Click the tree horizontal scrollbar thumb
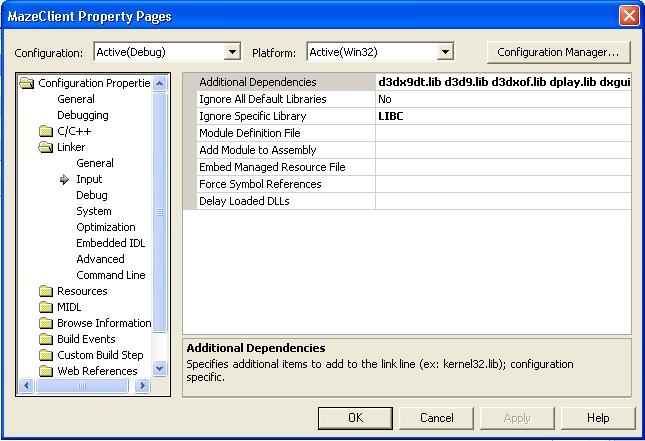 tap(82, 386)
